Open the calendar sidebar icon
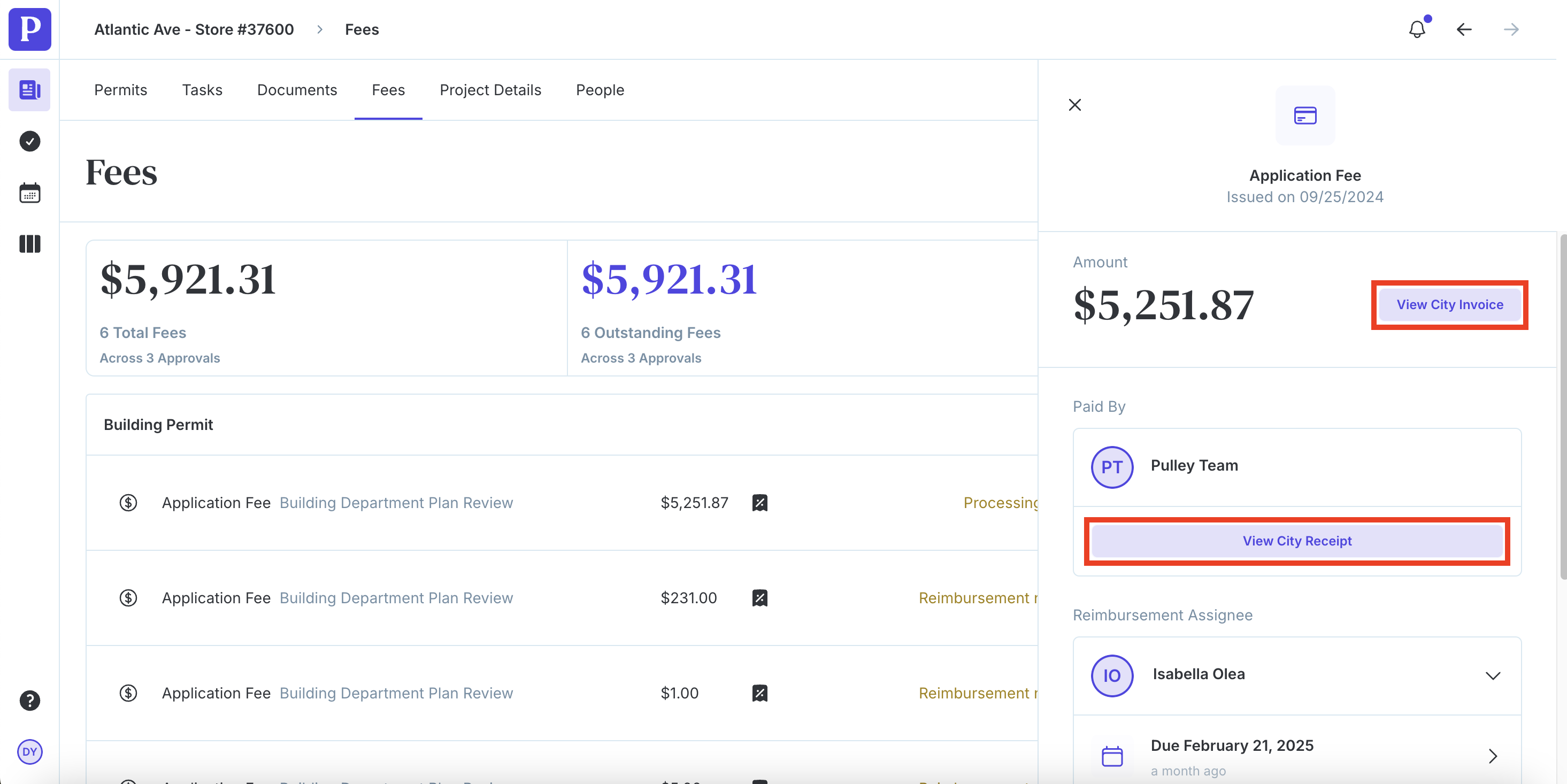 click(x=29, y=193)
